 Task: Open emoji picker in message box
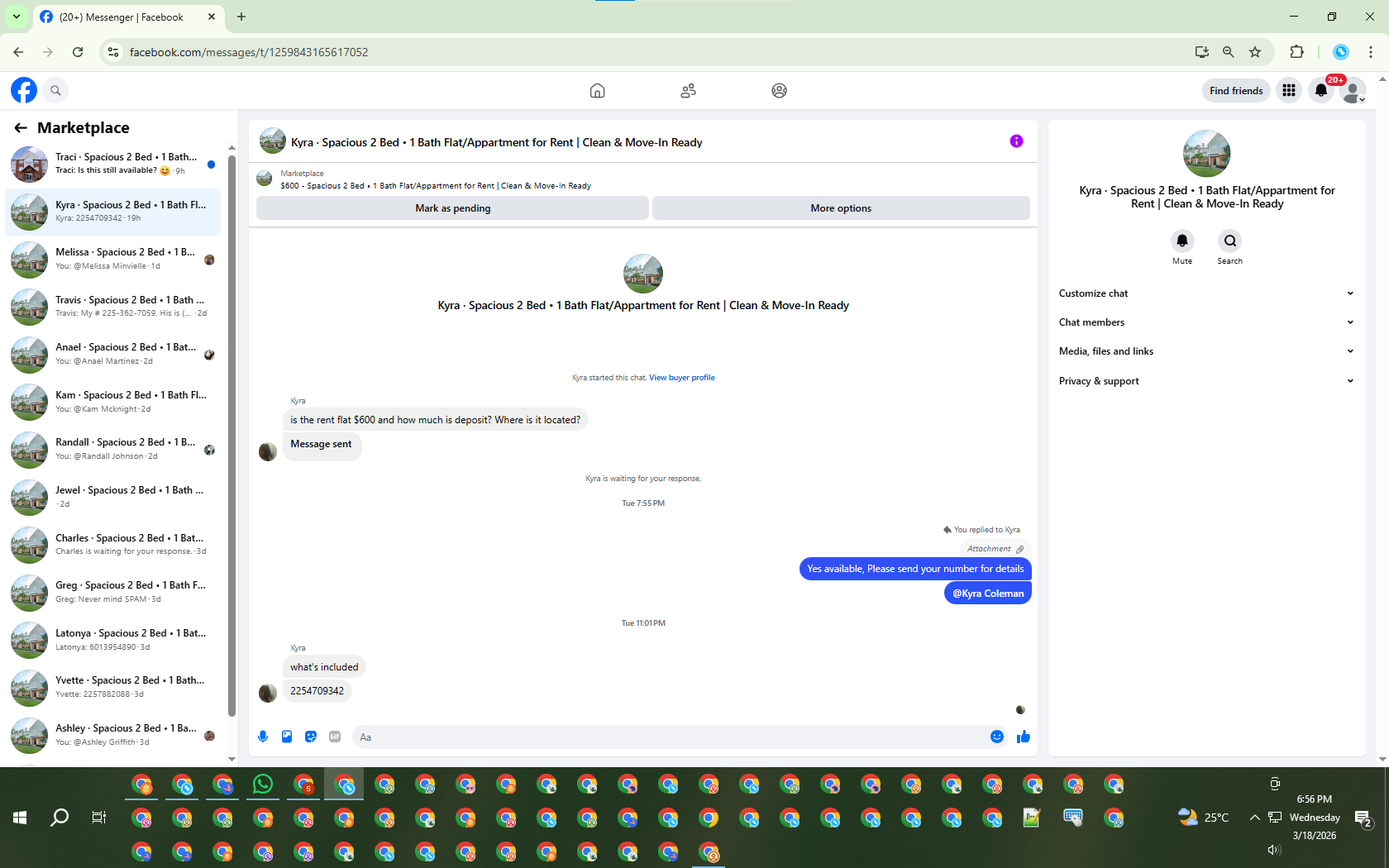pos(997,737)
